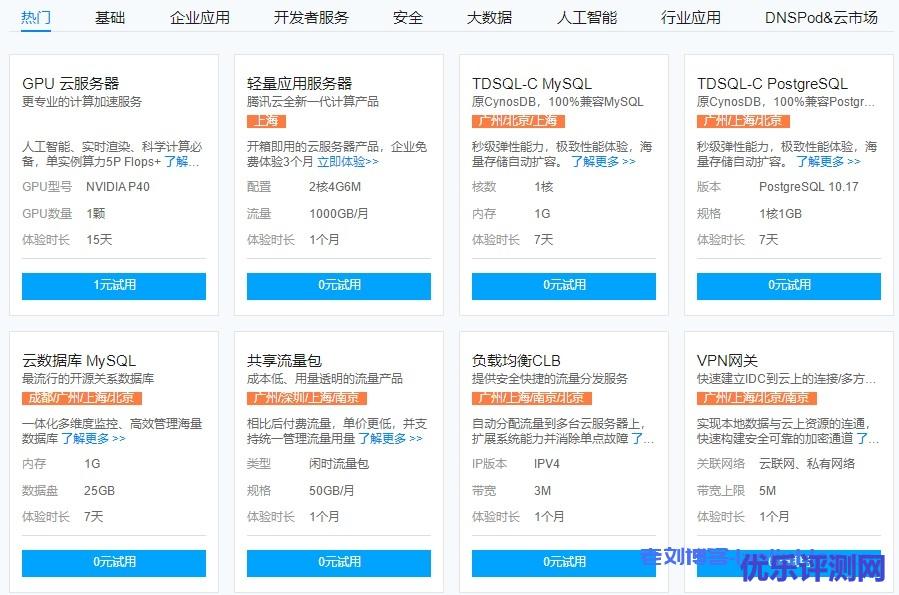Image resolution: width=899 pixels, height=595 pixels.
Task: Start 0元试用 for 负载均衡CLB
Action: click(x=564, y=562)
